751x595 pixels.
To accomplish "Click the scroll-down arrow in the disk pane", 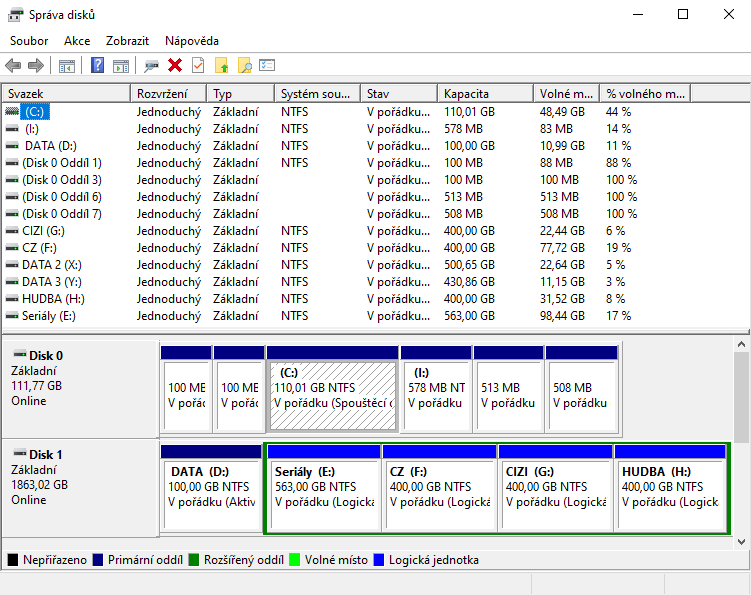I will point(741,542).
